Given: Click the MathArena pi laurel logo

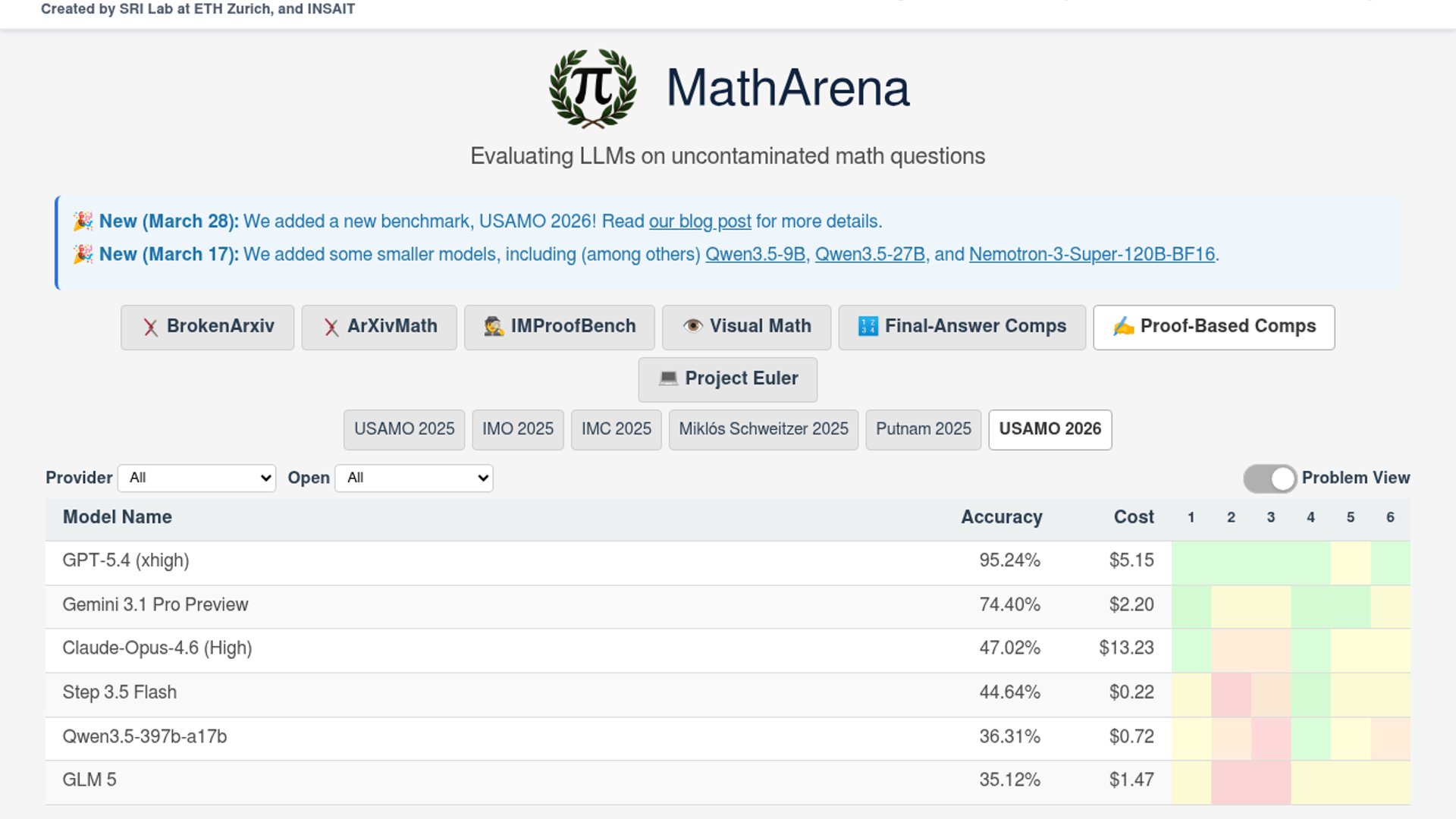Looking at the screenshot, I should [592, 88].
